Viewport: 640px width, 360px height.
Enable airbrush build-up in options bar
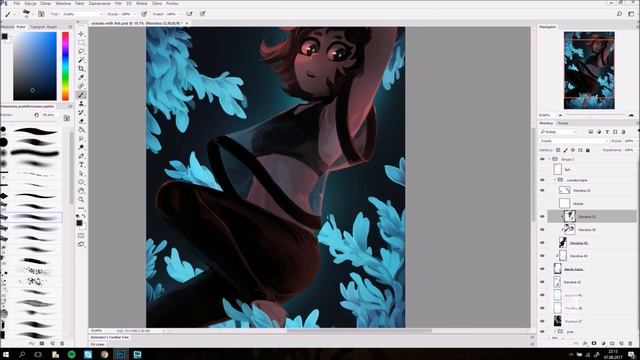coord(189,14)
